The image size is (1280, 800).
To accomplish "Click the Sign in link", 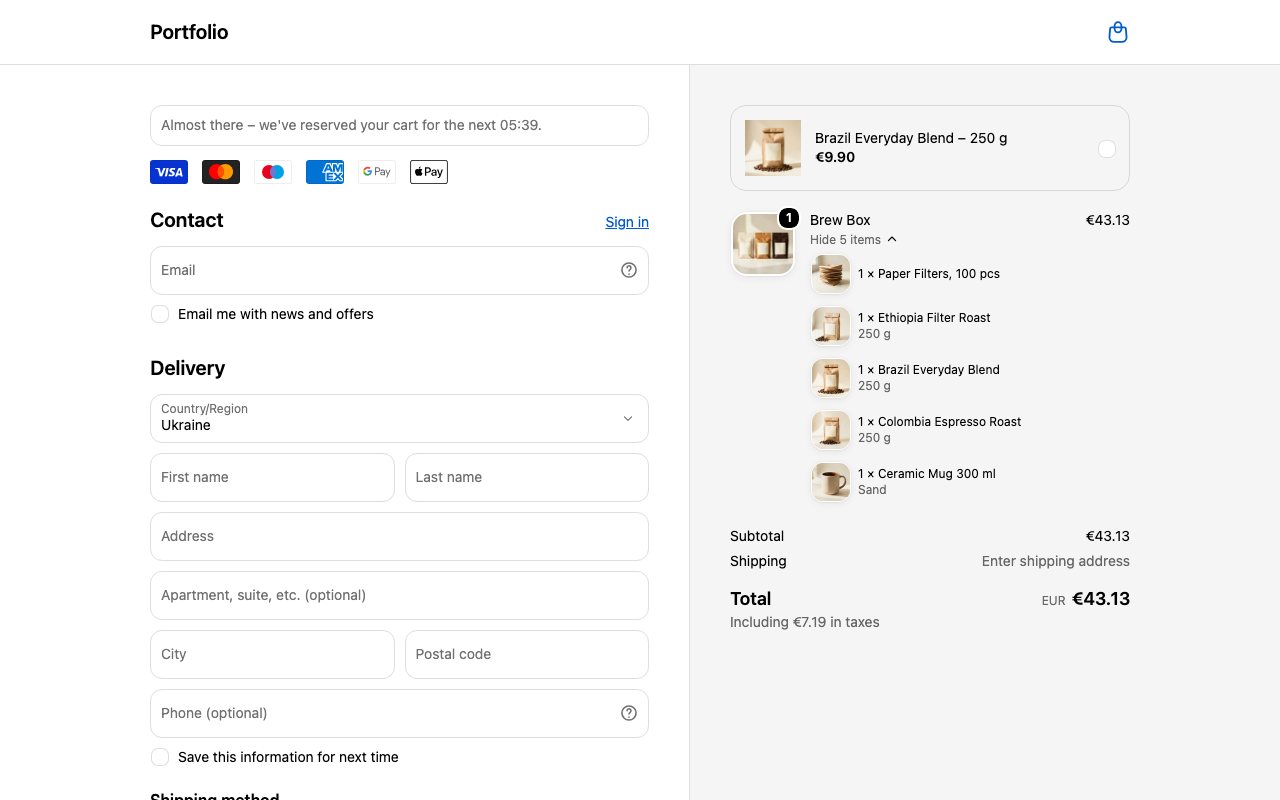I will click(627, 222).
